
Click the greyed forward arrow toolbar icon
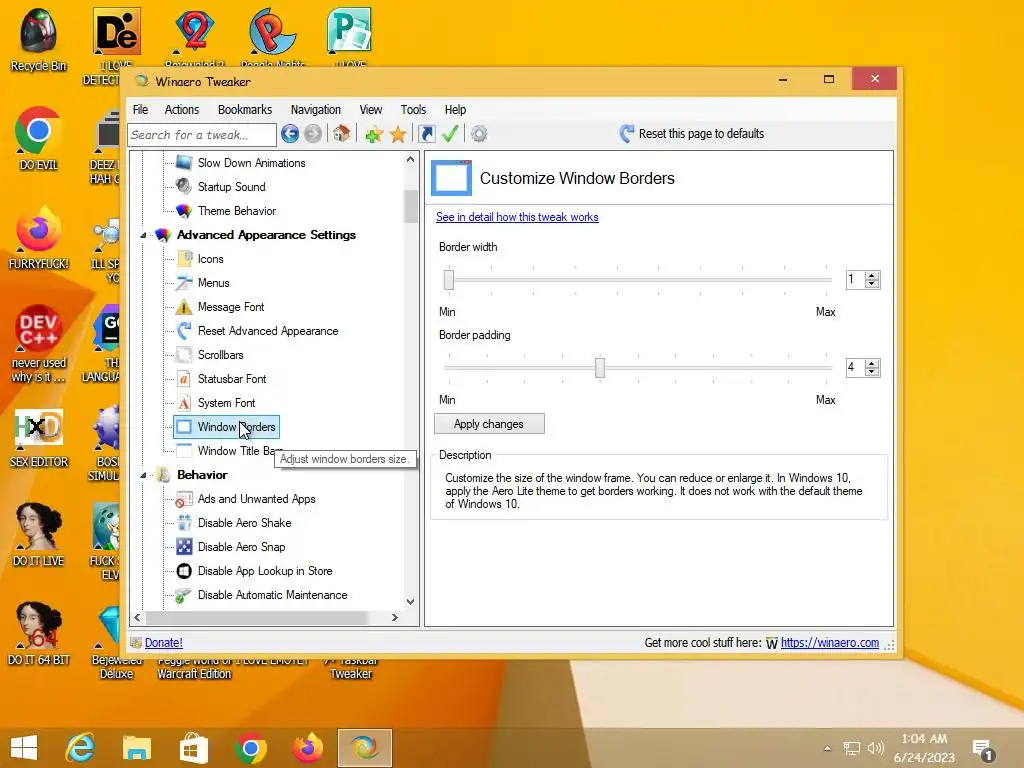click(313, 134)
